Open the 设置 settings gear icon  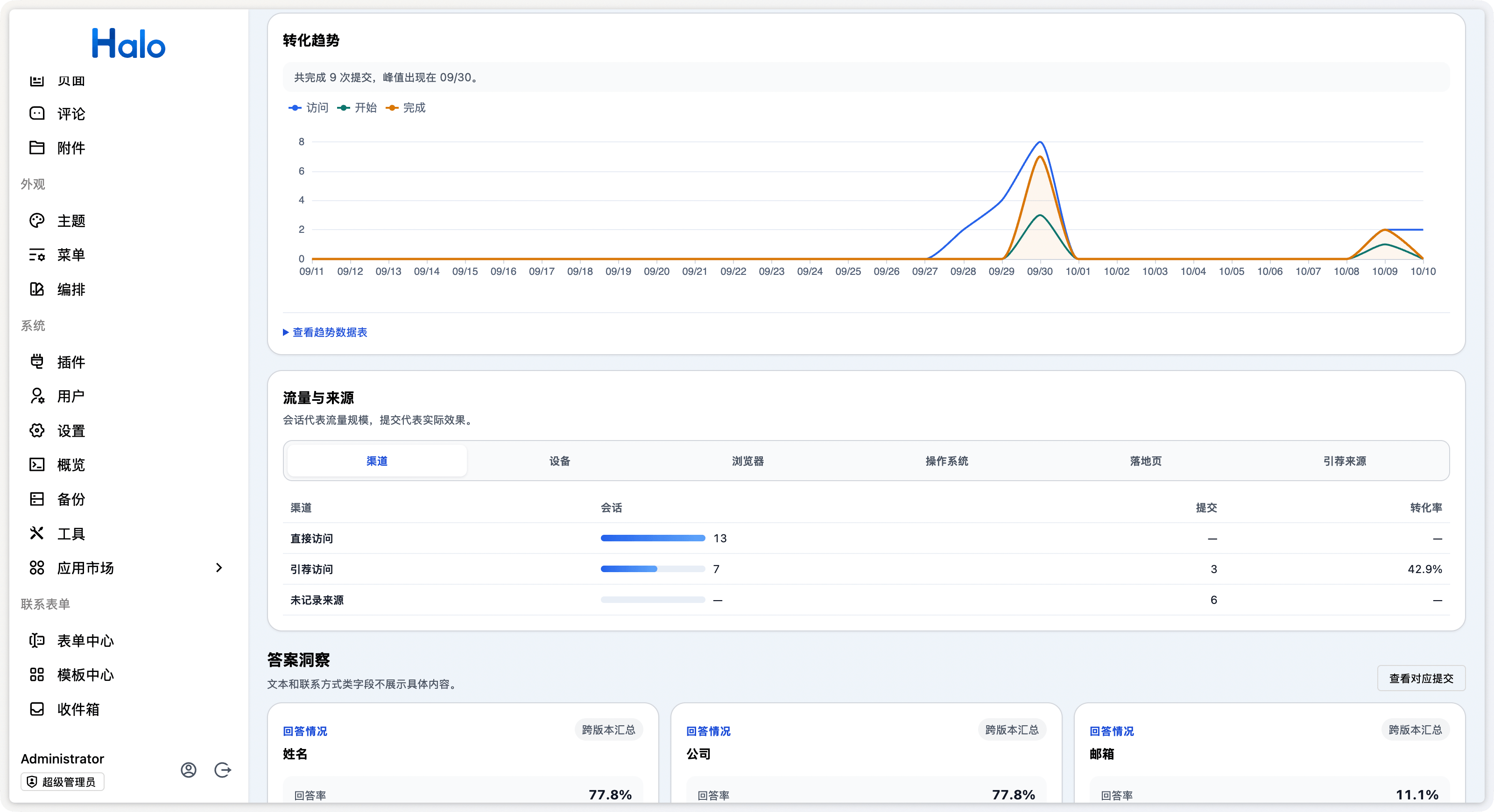coord(36,431)
